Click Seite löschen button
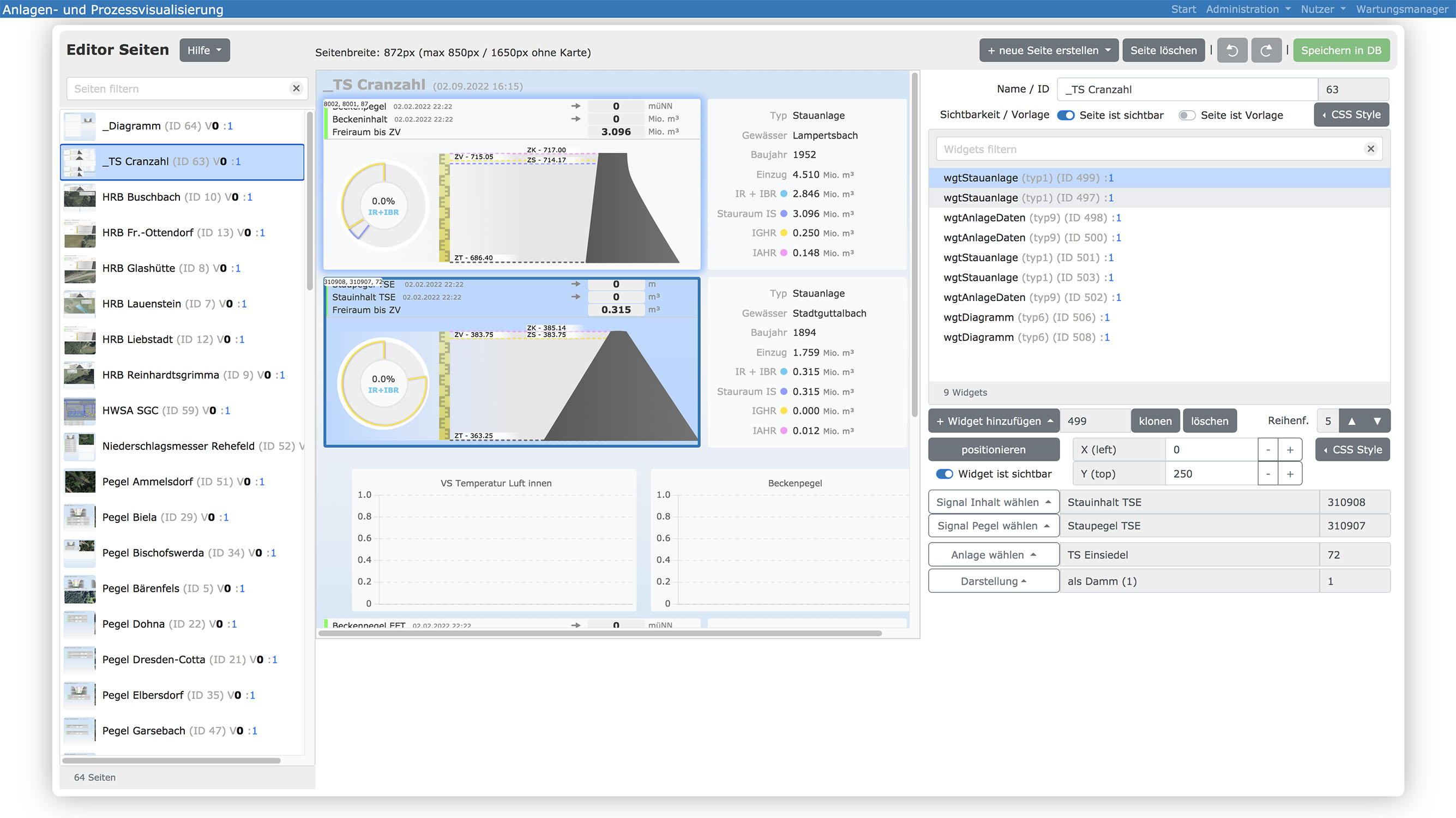The height and width of the screenshot is (818, 1456). [1163, 50]
